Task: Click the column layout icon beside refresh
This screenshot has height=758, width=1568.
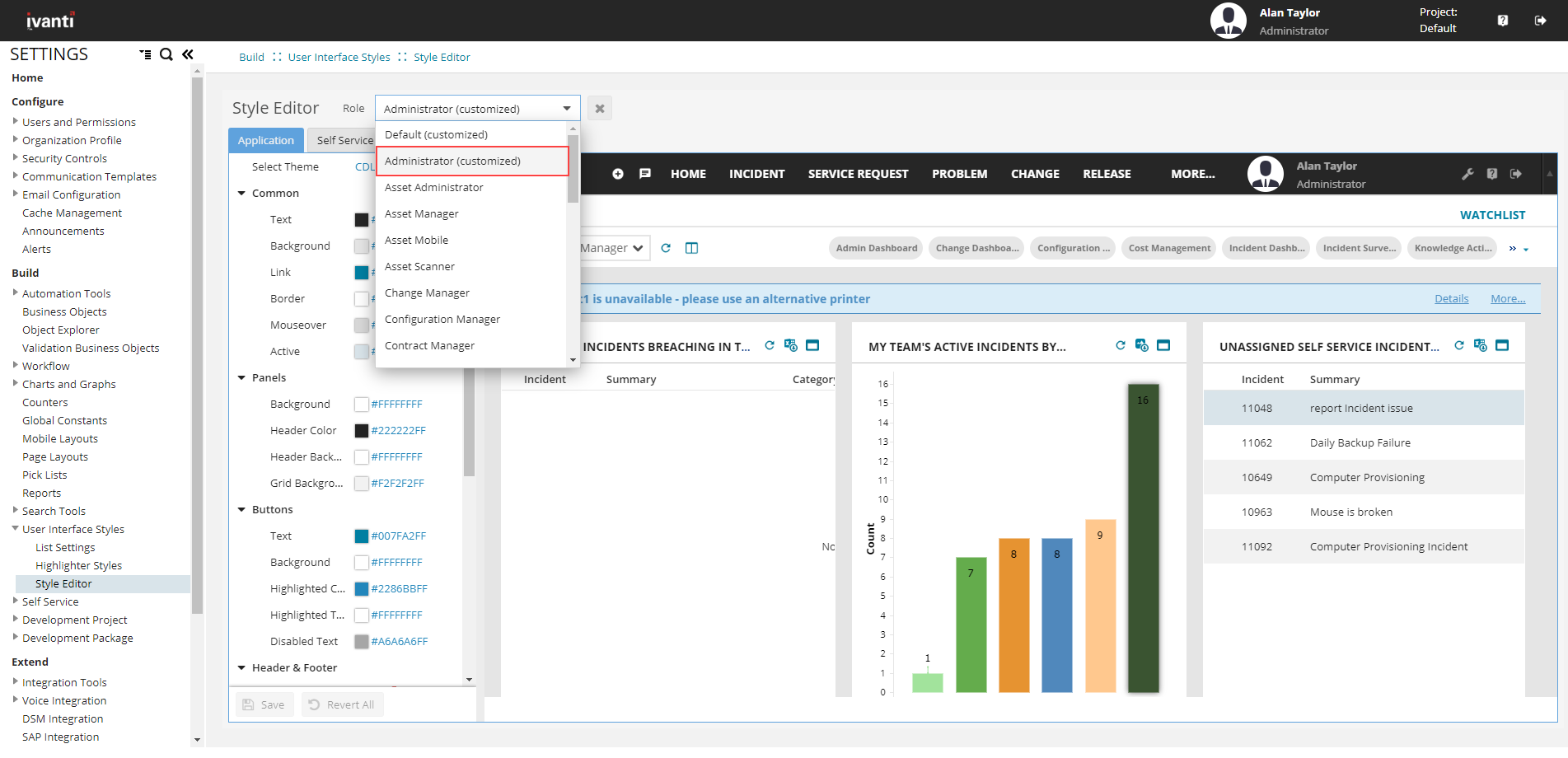Action: point(691,248)
